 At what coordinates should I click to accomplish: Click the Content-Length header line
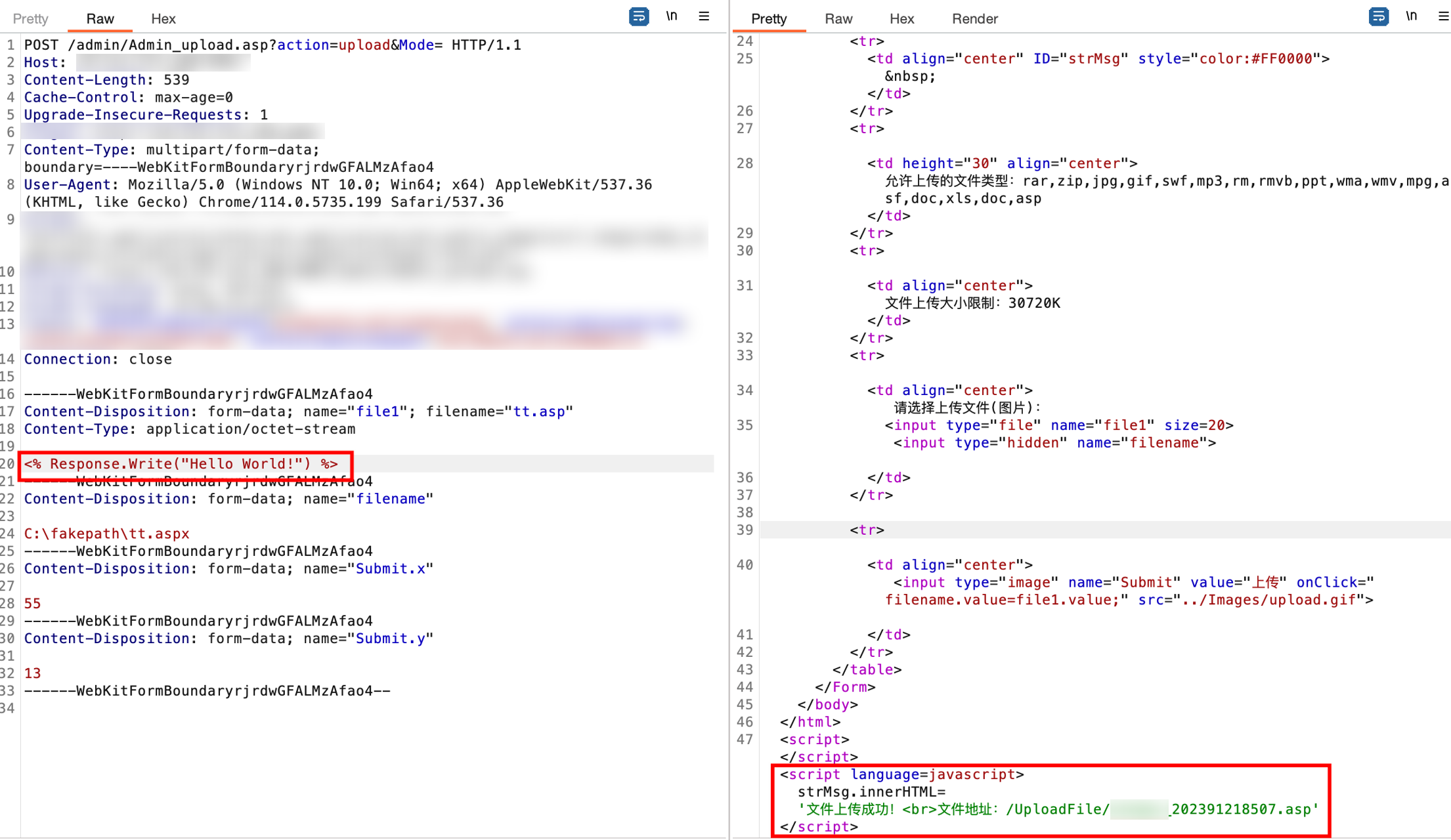pyautogui.click(x=106, y=79)
